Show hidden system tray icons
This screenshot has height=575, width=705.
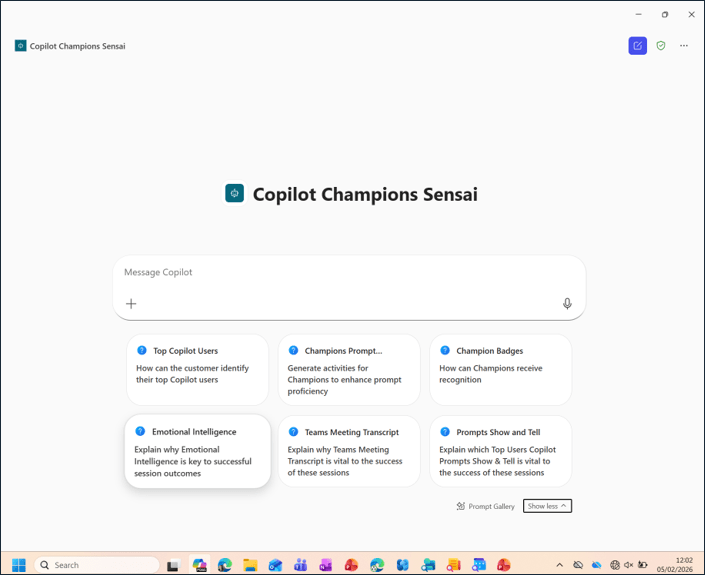(559, 565)
